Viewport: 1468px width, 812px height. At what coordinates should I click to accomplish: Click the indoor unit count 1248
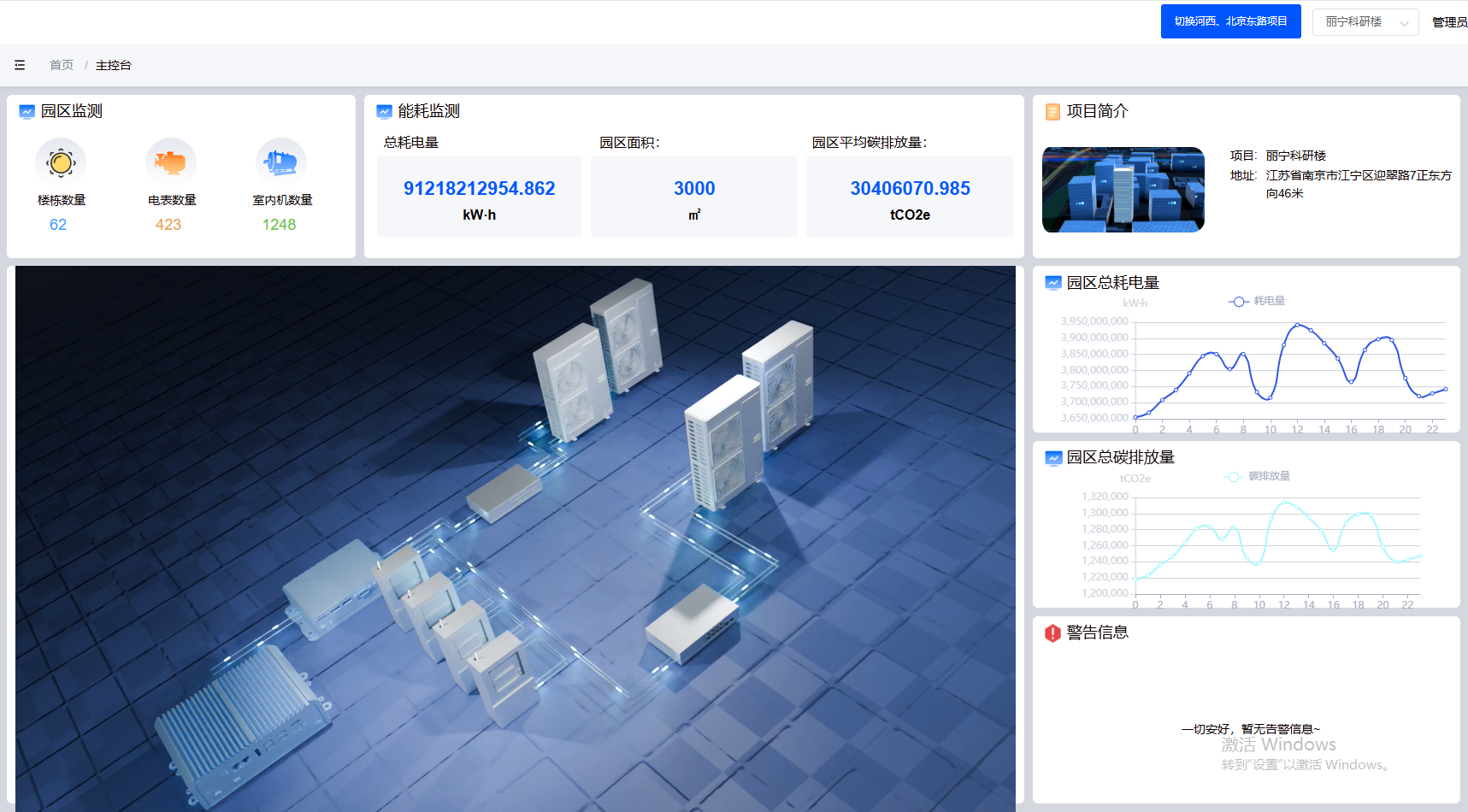pyautogui.click(x=279, y=225)
